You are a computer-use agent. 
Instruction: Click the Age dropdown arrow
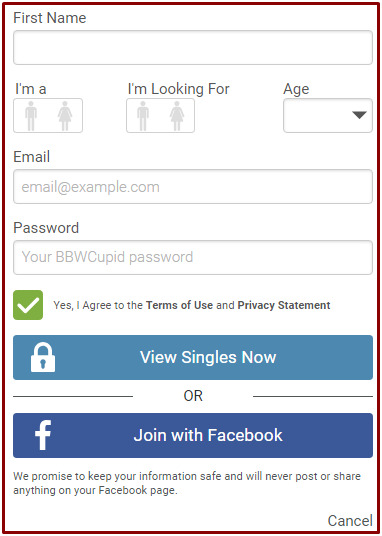(359, 115)
